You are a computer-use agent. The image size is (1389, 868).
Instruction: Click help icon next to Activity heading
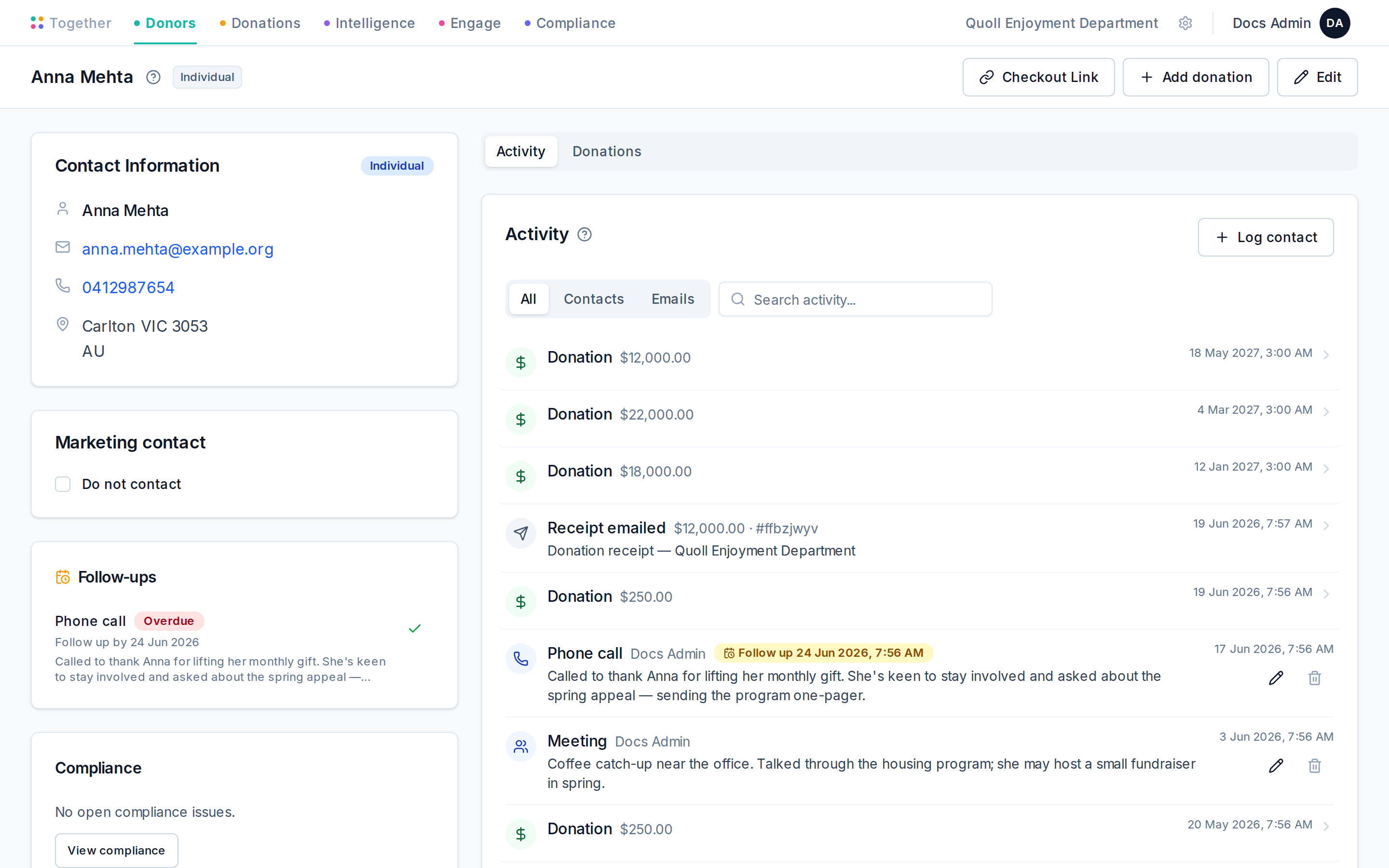(585, 234)
